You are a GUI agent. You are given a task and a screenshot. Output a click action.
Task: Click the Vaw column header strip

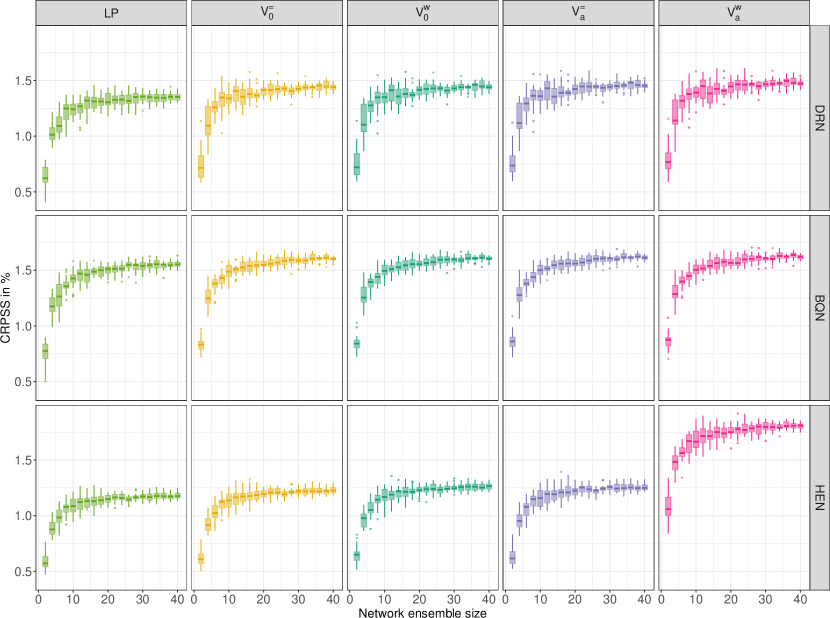(x=734, y=13)
